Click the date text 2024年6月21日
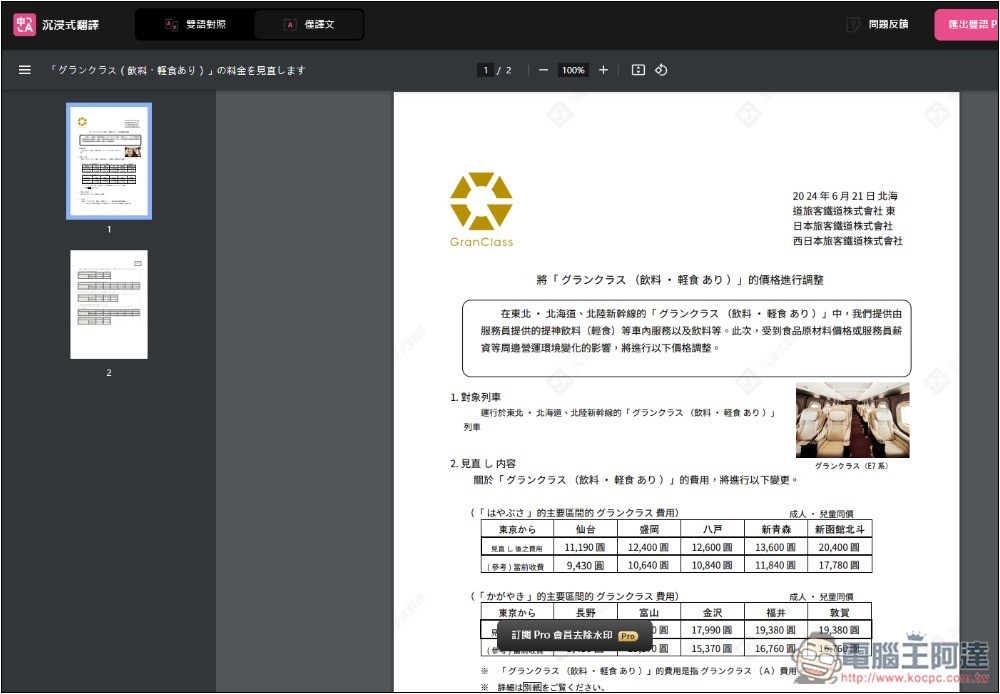The height and width of the screenshot is (694, 1000). (x=833, y=196)
